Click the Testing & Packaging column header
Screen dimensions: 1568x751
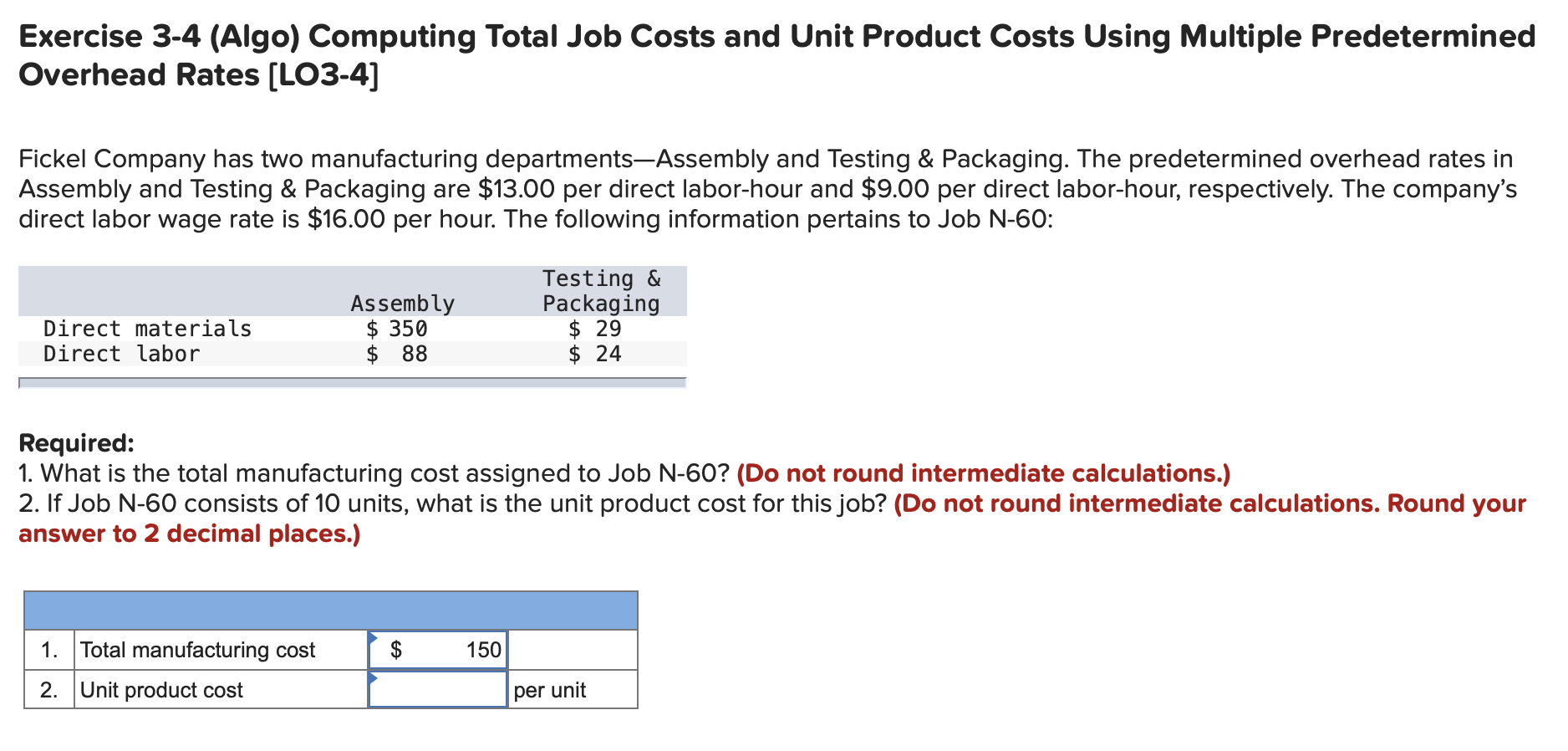coord(599,290)
